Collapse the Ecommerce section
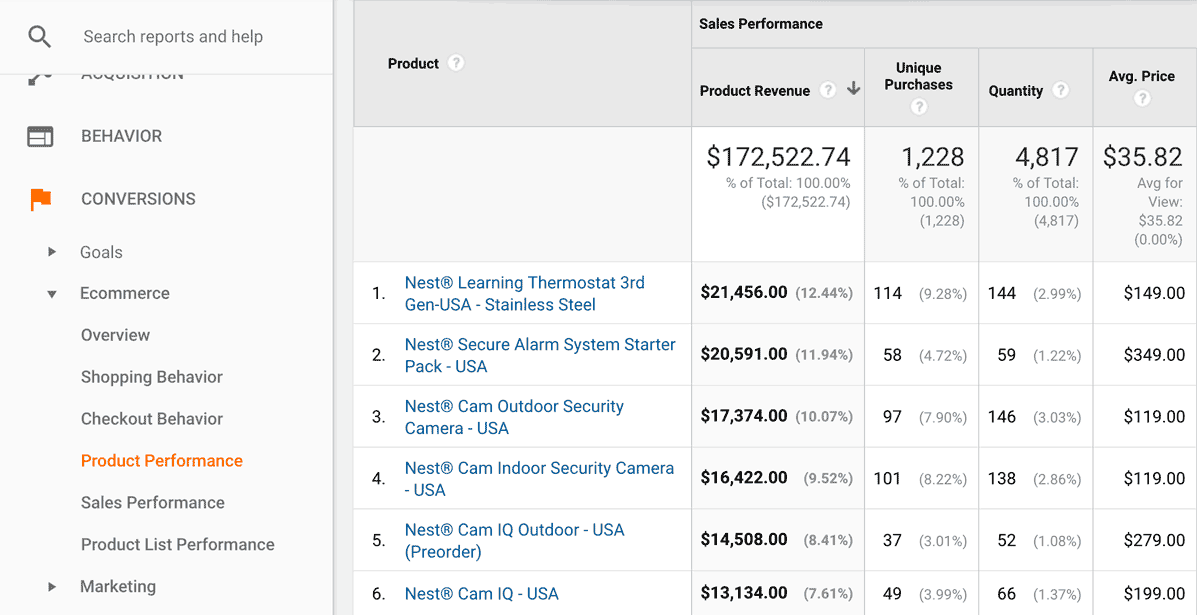1197x615 pixels. coord(52,294)
